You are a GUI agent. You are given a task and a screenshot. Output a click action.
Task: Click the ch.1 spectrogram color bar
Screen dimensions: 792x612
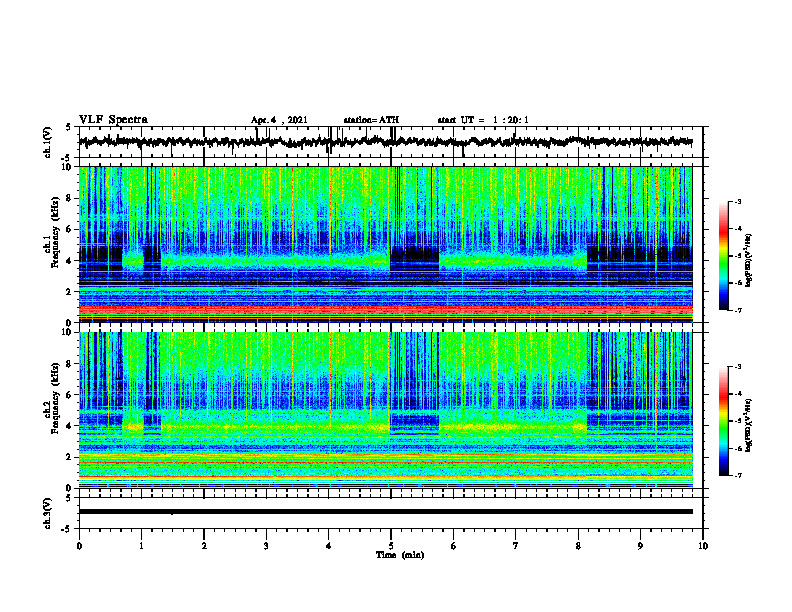click(724, 256)
